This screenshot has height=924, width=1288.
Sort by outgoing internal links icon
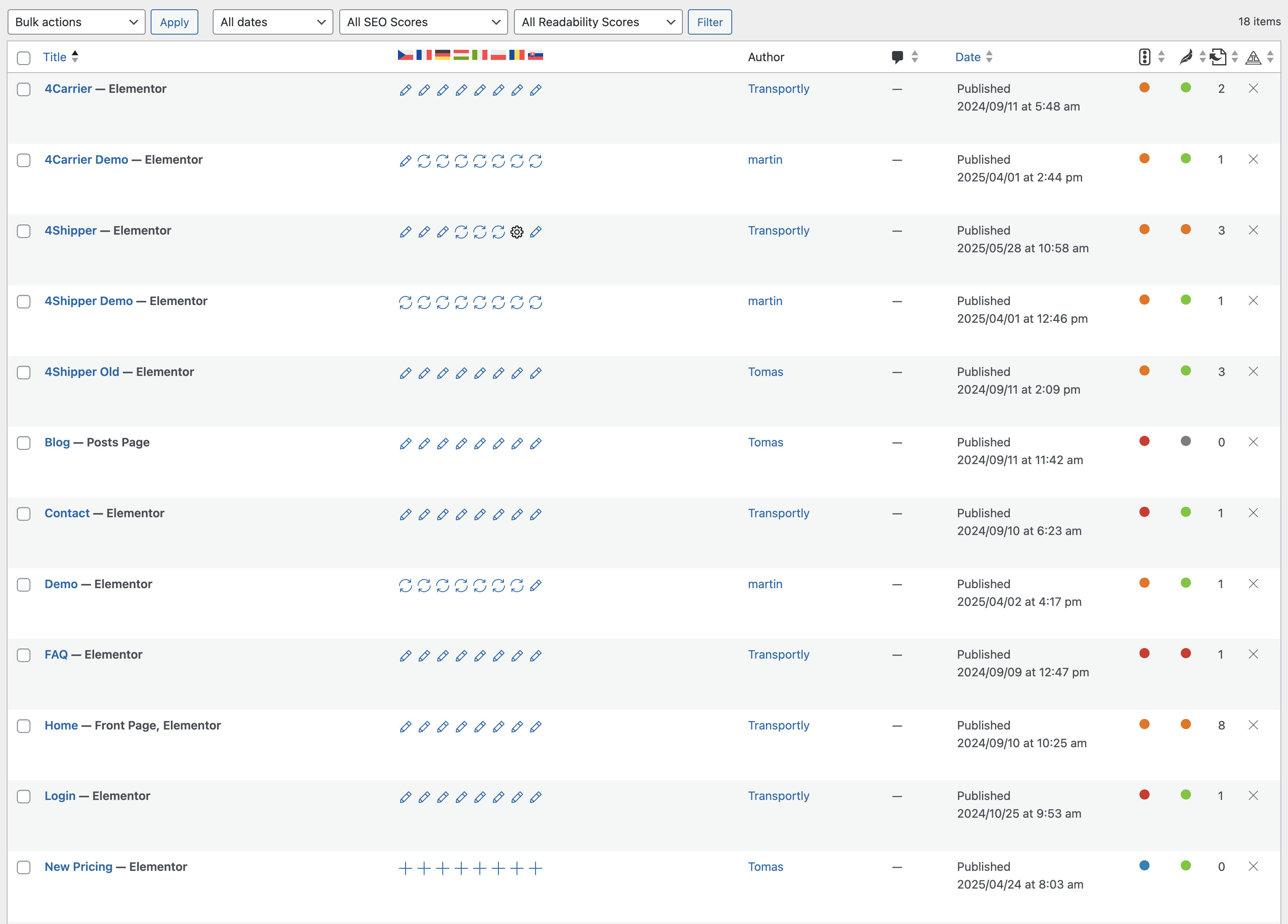coord(1218,57)
